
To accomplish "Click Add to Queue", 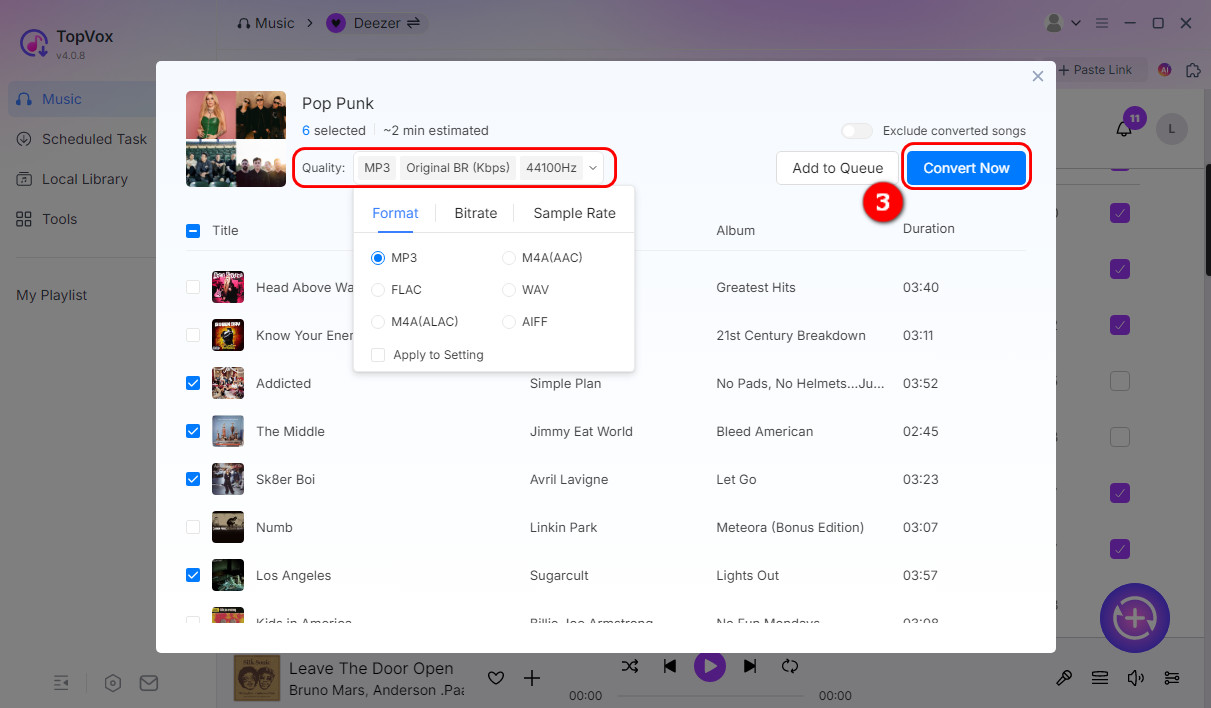I will (x=838, y=168).
